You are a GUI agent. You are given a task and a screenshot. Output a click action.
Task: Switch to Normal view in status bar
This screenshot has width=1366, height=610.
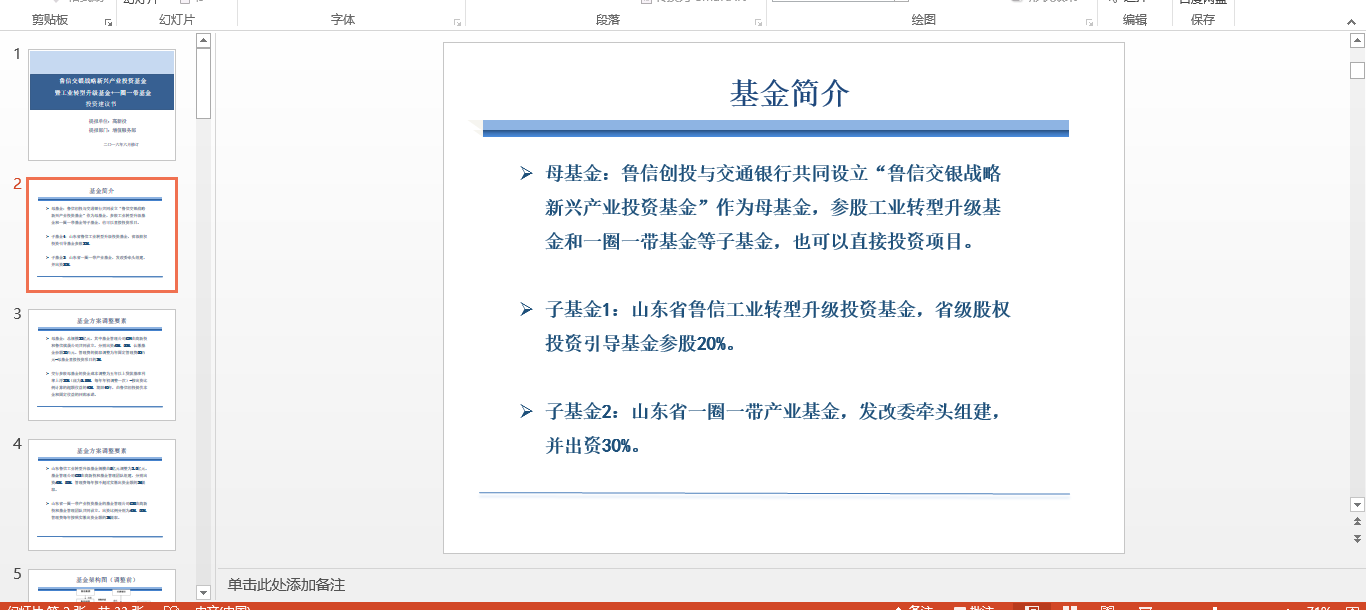(1032, 606)
